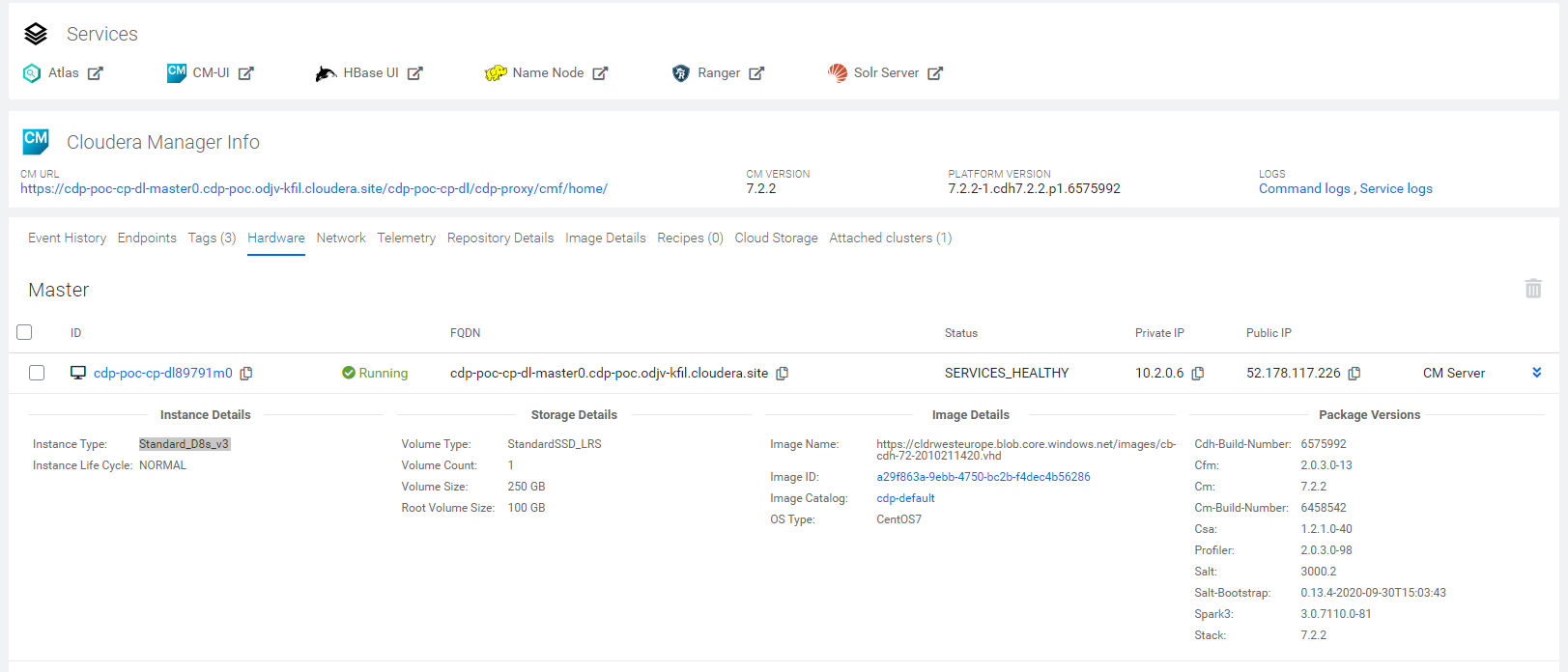This screenshot has width=1568, height=672.
Task: Open Image ID a29f863a link
Action: point(984,477)
